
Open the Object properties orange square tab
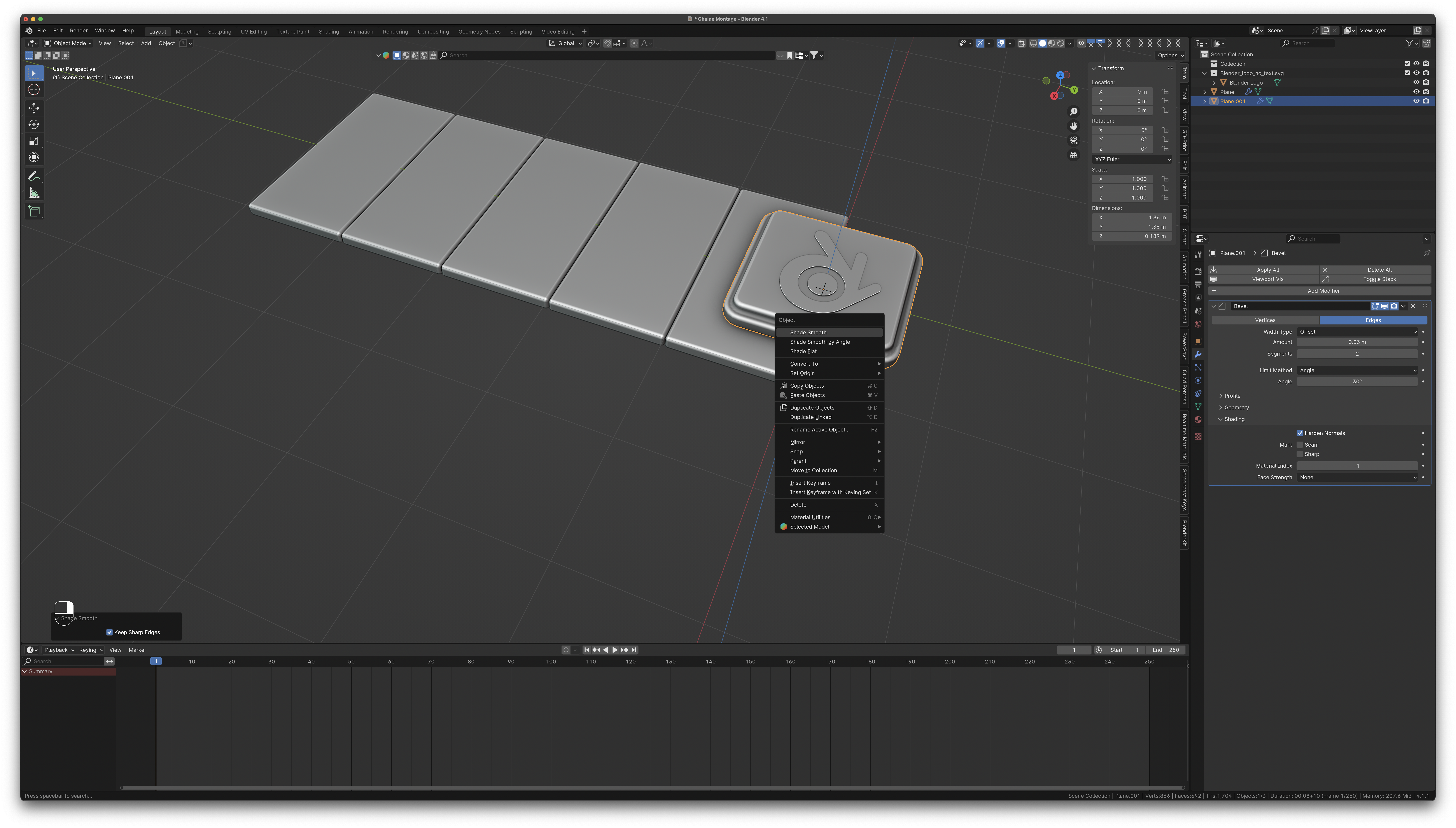1198,341
